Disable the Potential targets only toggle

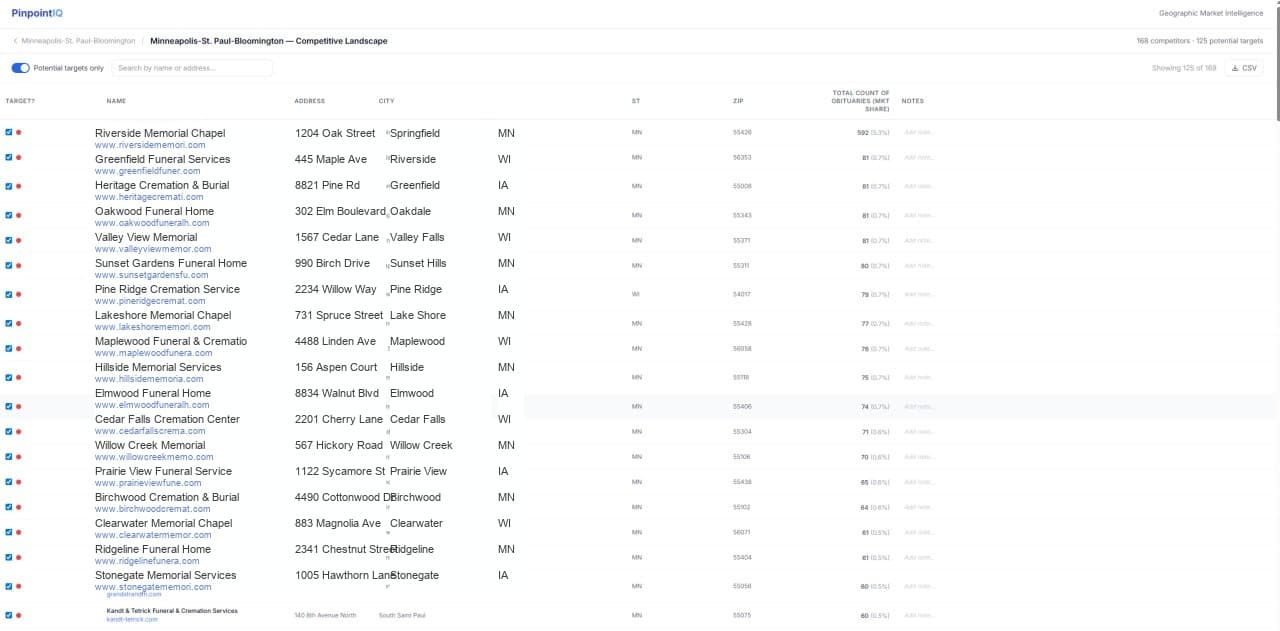pos(20,67)
